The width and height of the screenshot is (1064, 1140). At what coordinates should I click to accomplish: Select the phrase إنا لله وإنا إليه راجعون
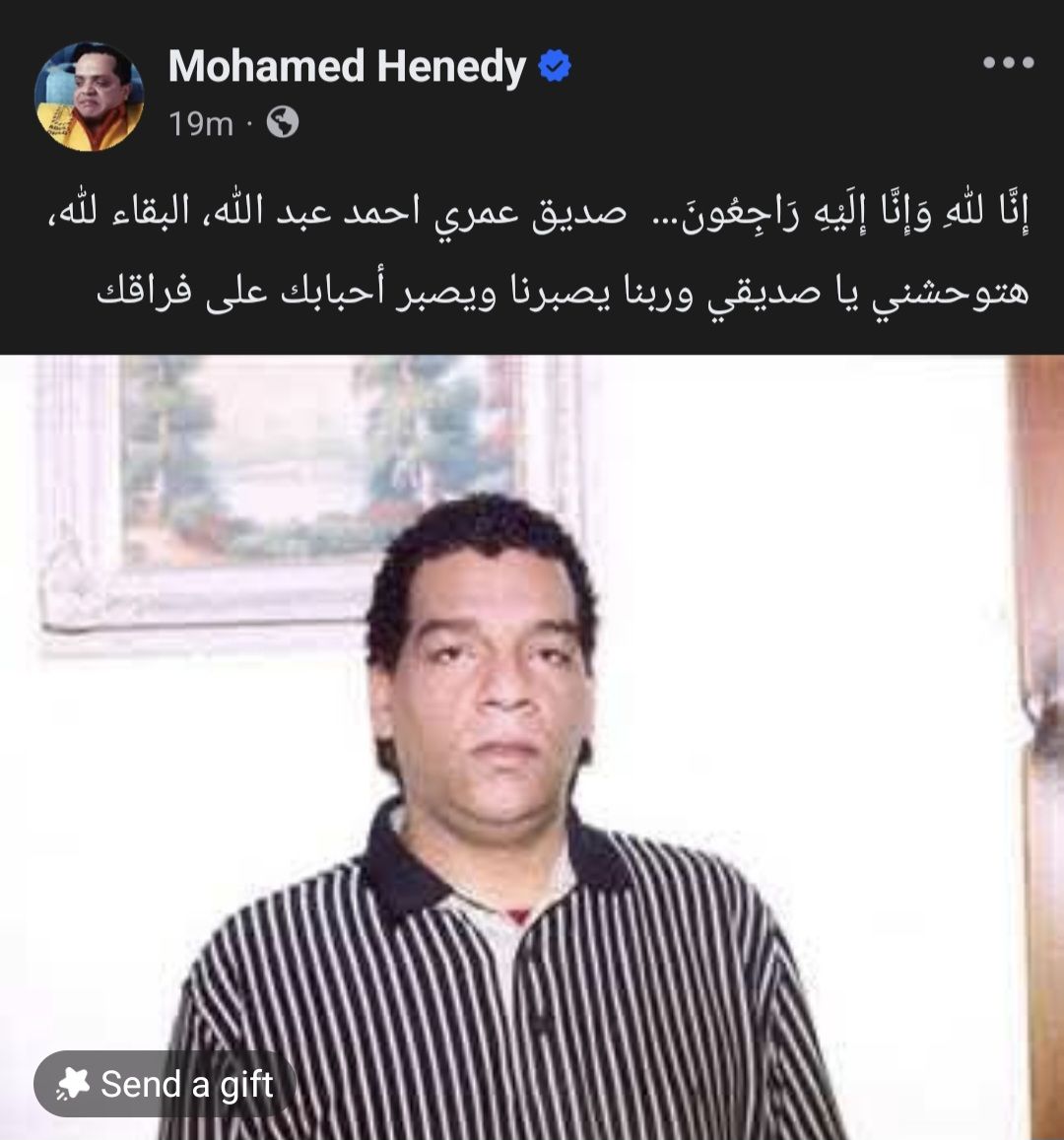854,213
